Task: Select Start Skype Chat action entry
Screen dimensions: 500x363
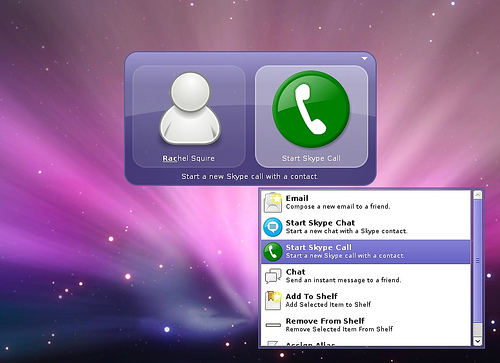Action: click(366, 227)
